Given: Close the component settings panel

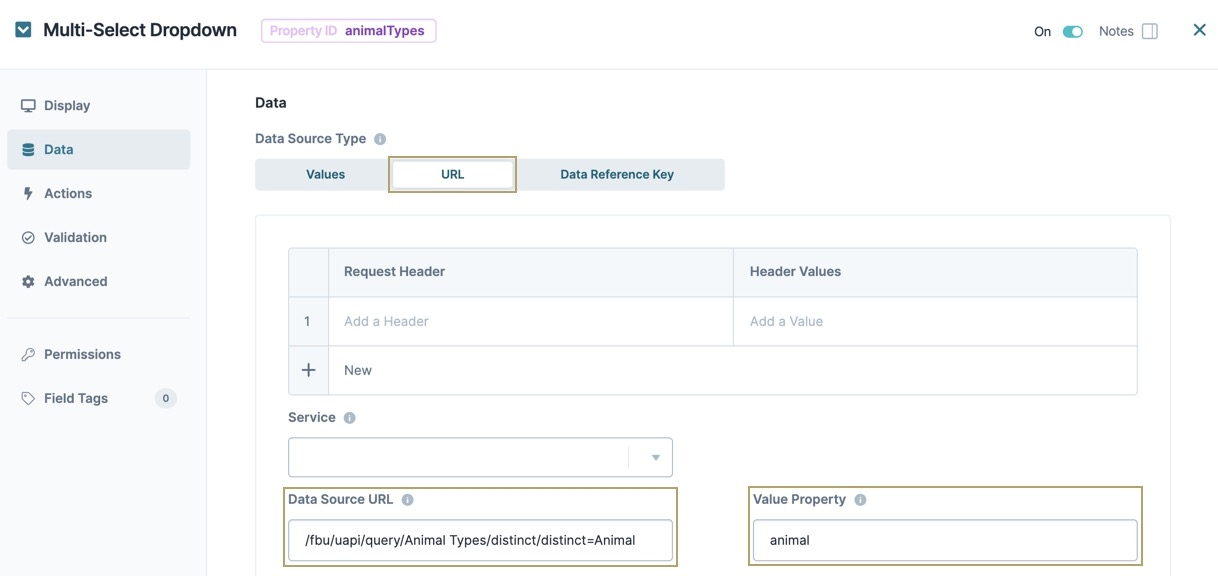Looking at the screenshot, I should click(x=1199, y=30).
